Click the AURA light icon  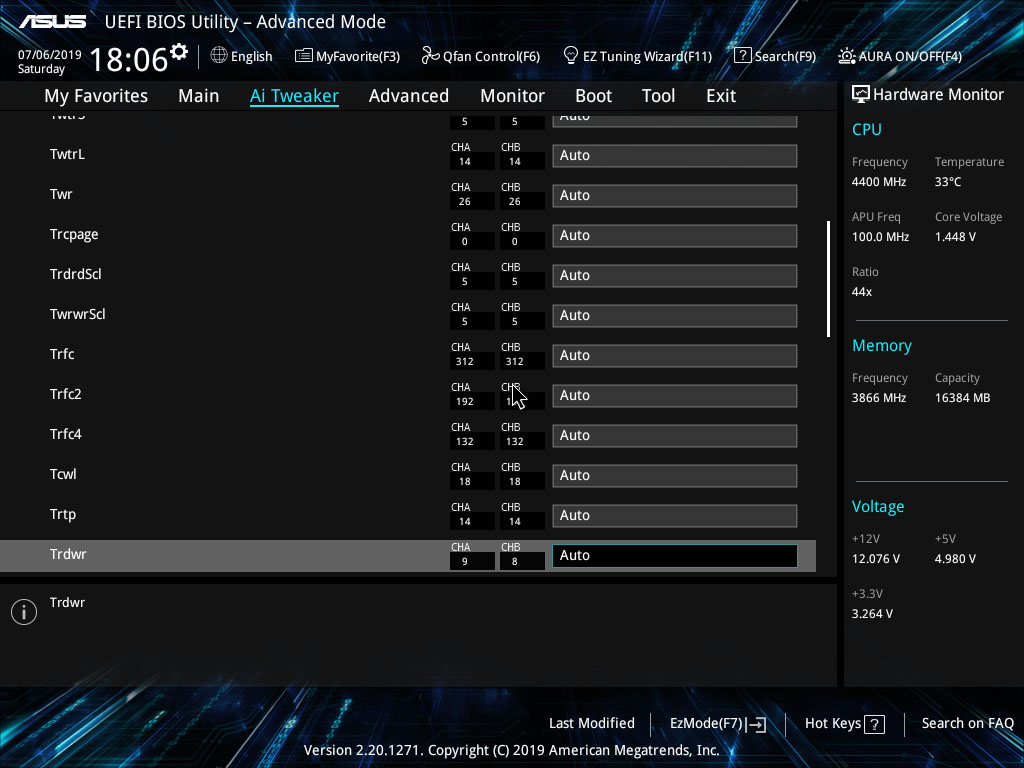(x=846, y=56)
